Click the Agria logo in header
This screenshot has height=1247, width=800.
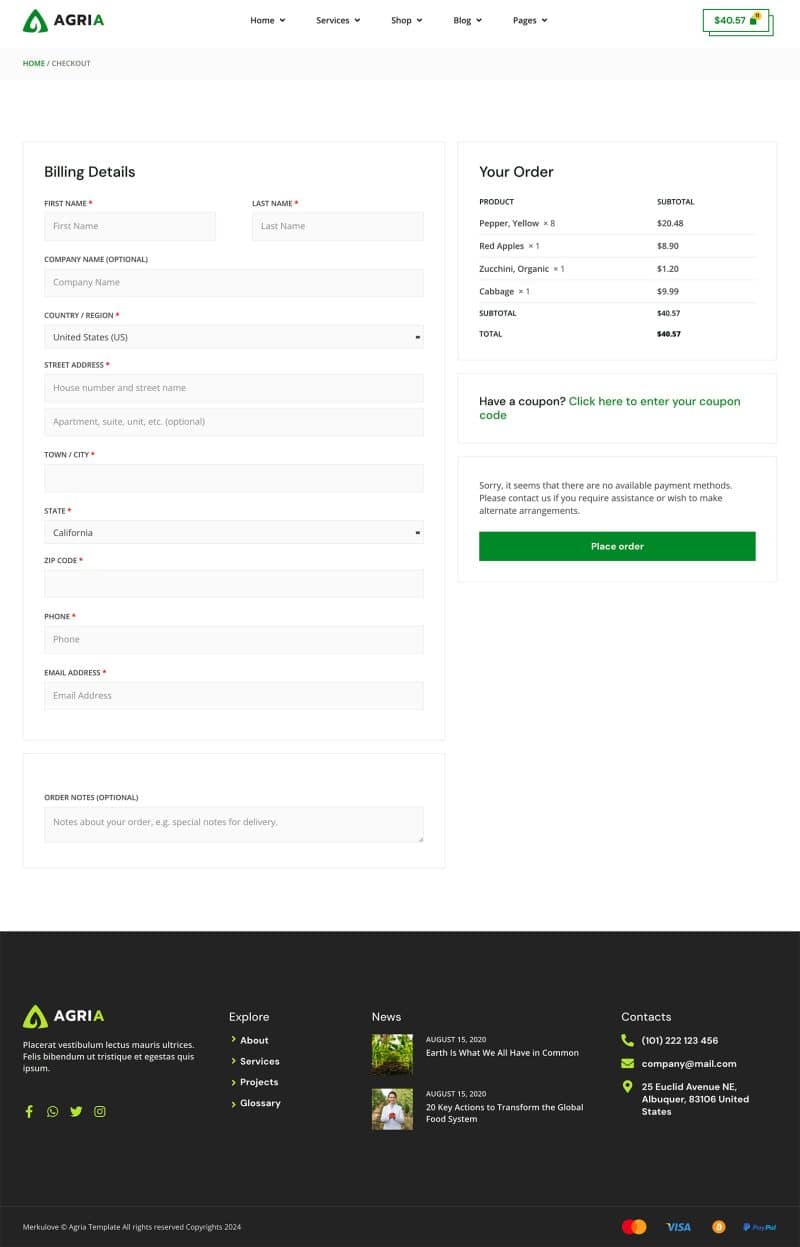click(x=63, y=21)
